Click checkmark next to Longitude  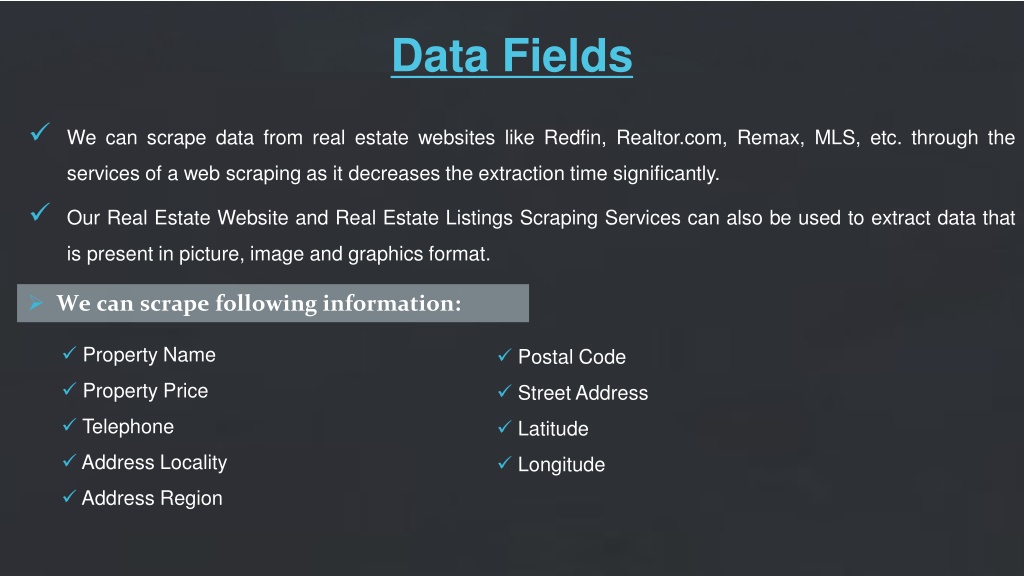pos(504,462)
